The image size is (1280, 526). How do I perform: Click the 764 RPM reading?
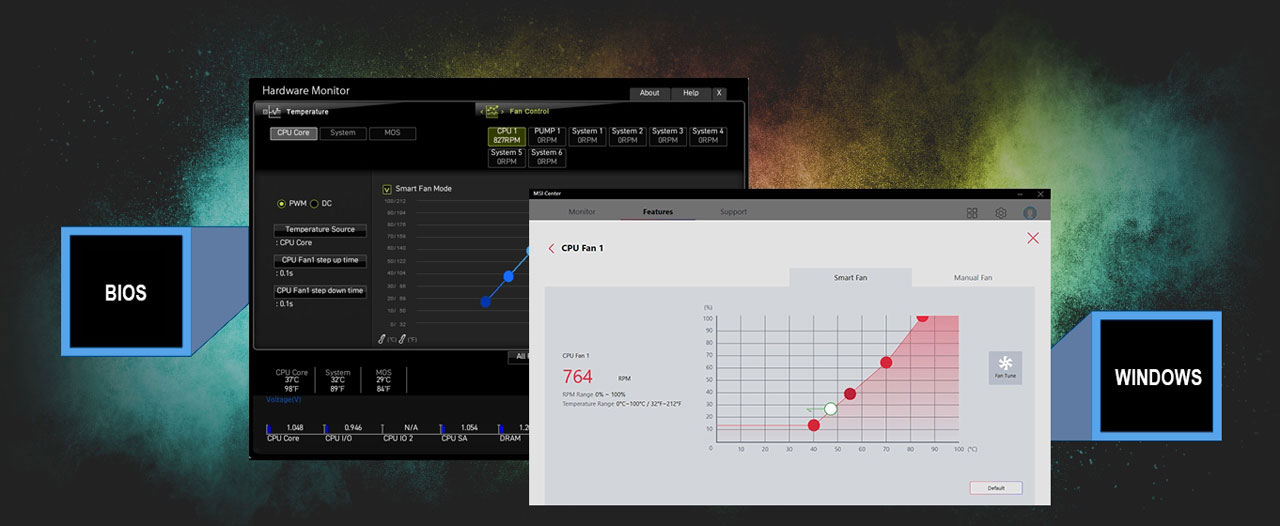tap(577, 377)
